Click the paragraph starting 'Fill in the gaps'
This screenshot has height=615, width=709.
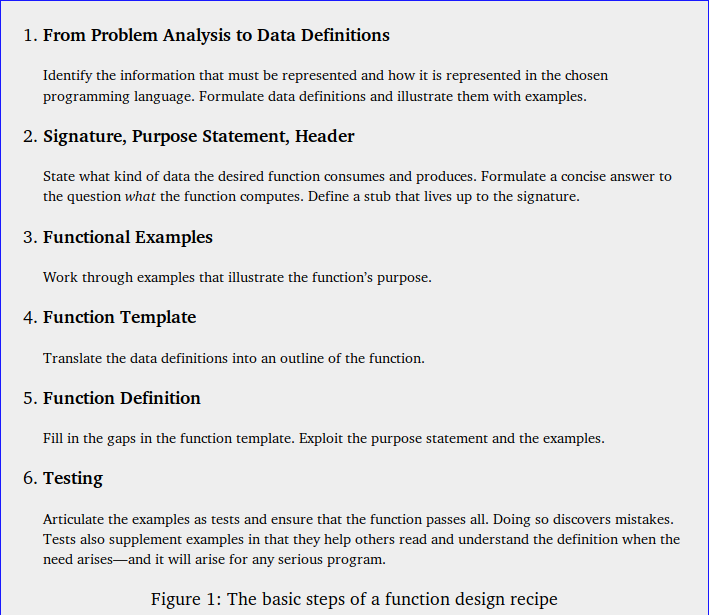(x=323, y=438)
